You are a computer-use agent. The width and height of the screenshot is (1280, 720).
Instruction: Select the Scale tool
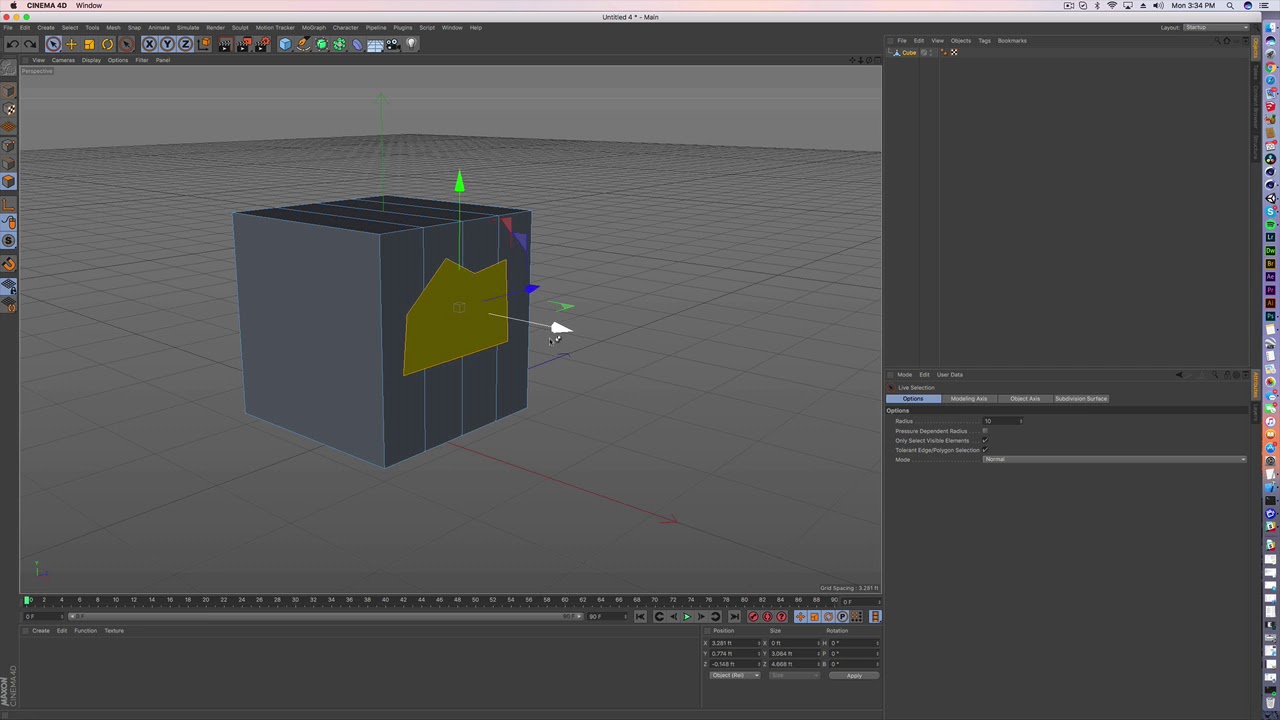coord(89,44)
